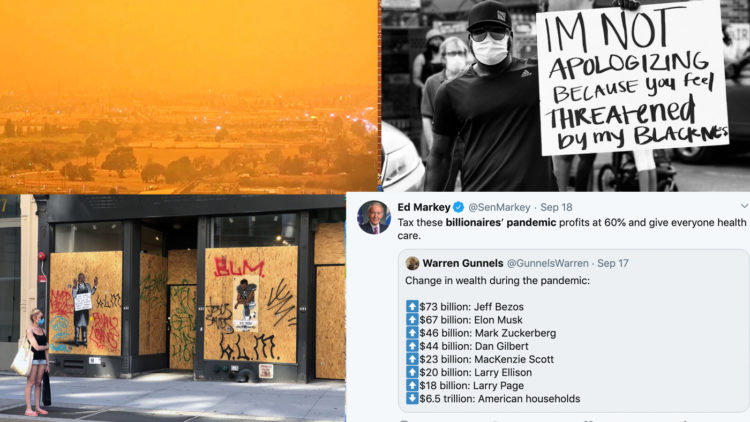750x422 pixels.
Task: Click bold 'billionaires' pandemic' text in tweet
Action: pos(501,222)
